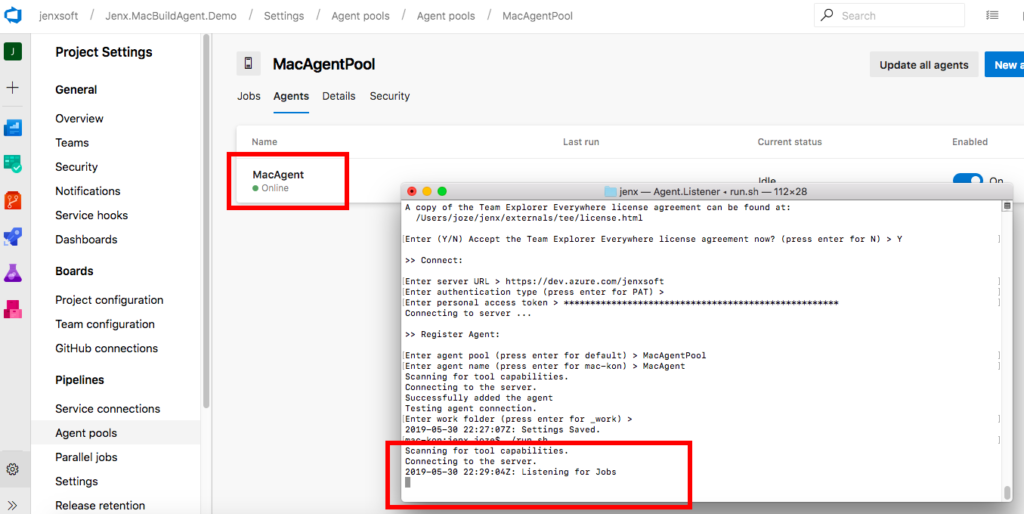Open the Test Plans flask icon
This screenshot has width=1024, height=514.
[x=13, y=272]
